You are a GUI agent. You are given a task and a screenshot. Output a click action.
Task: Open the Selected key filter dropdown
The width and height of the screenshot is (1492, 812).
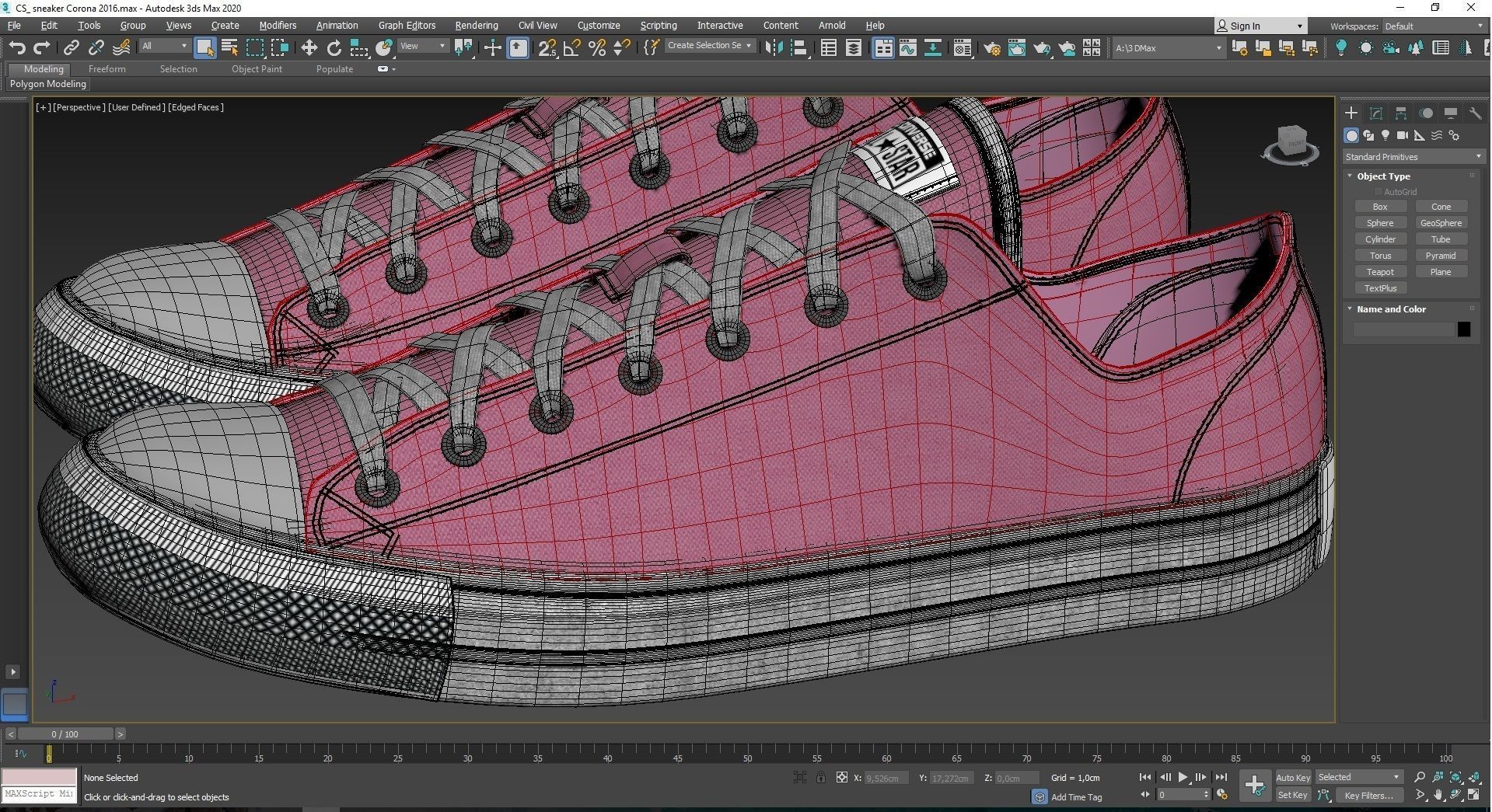coord(1358,777)
